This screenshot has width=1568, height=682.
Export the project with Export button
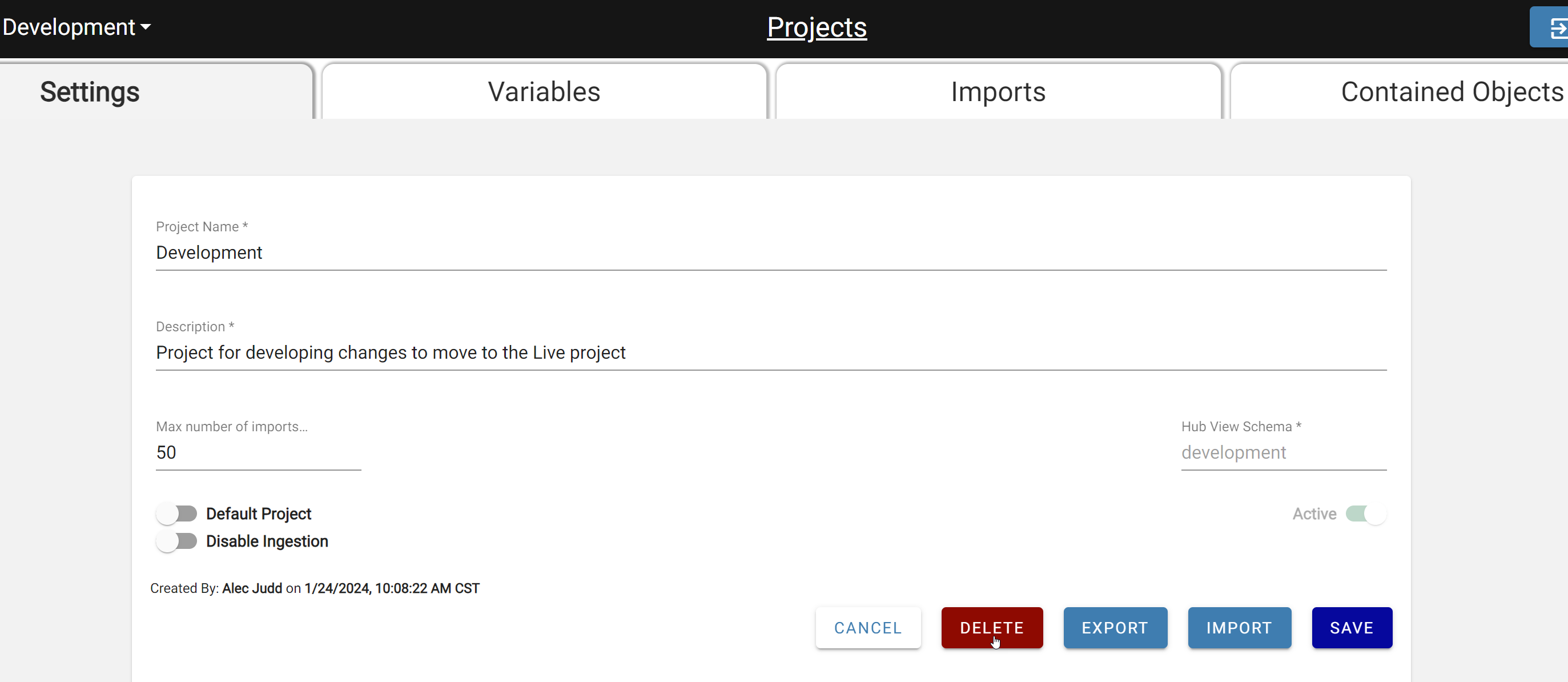coord(1115,627)
